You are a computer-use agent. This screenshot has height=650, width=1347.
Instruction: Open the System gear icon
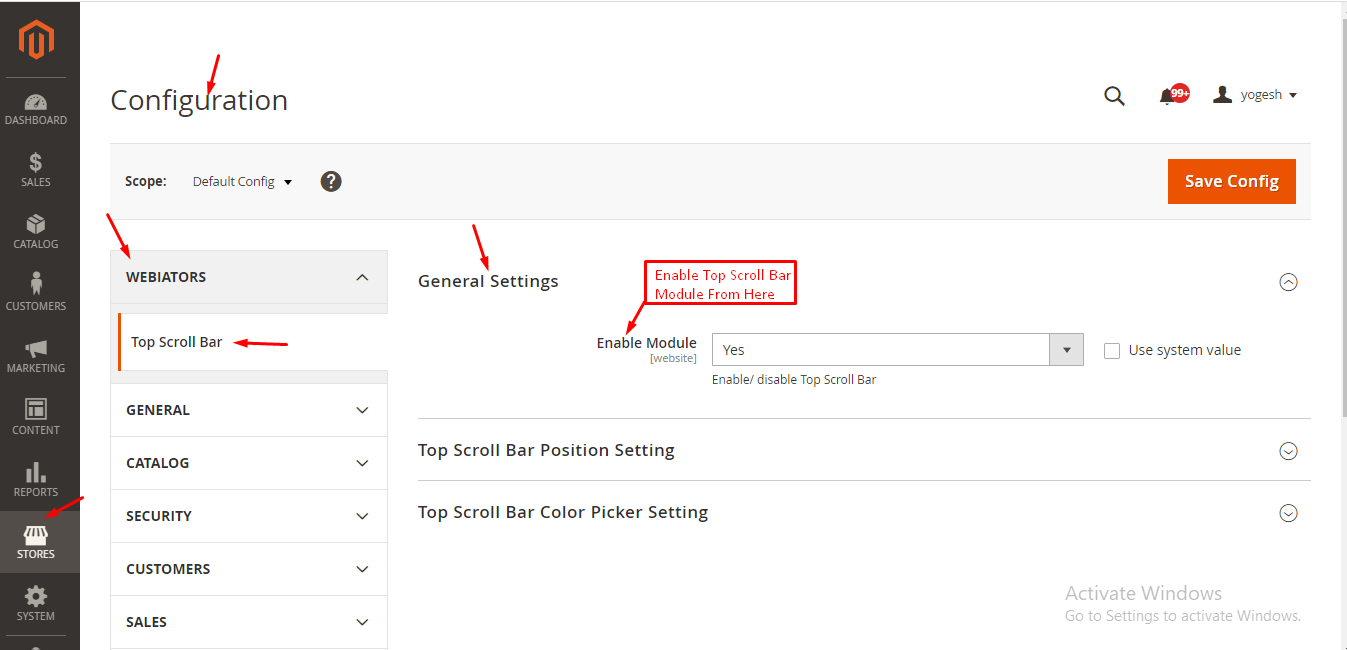36,597
